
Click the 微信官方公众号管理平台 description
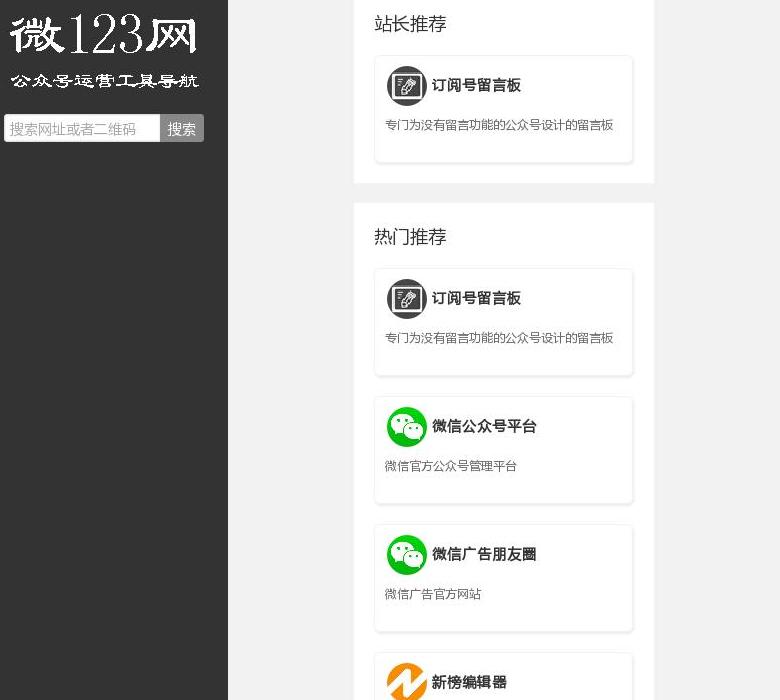(x=451, y=466)
